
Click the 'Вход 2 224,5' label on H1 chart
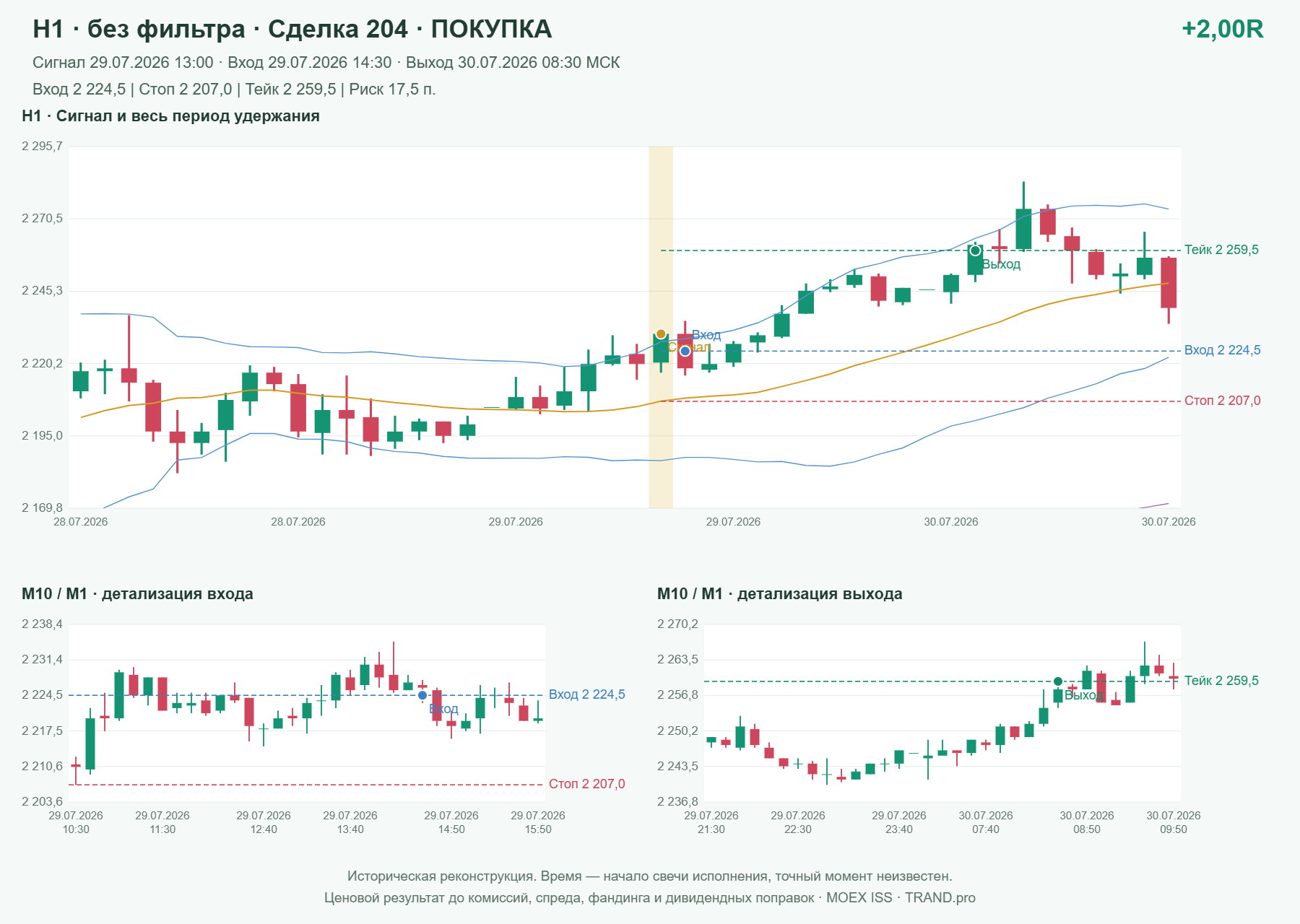click(x=1222, y=350)
